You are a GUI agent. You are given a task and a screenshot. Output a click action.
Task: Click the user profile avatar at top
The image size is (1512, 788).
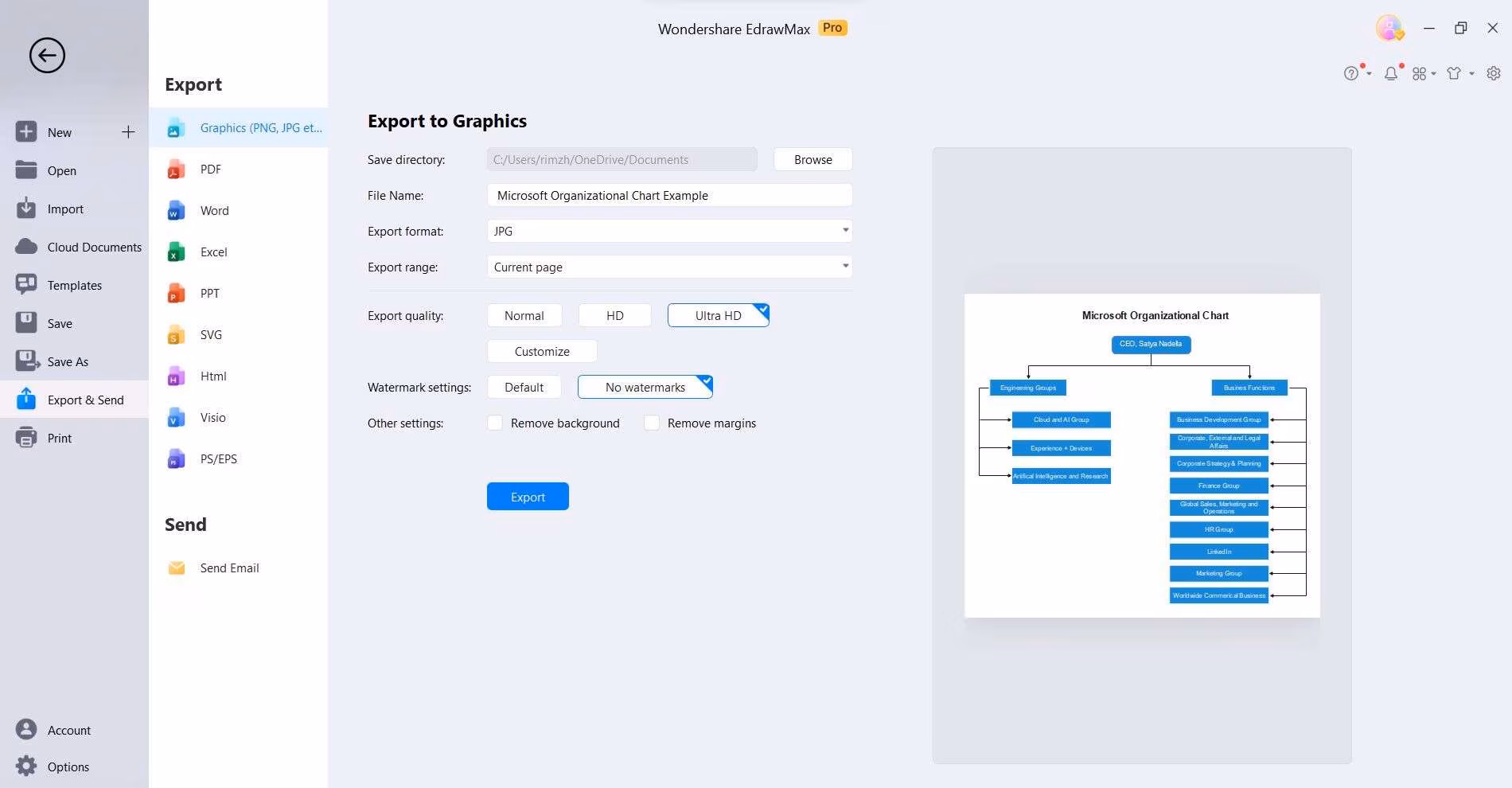point(1389,28)
